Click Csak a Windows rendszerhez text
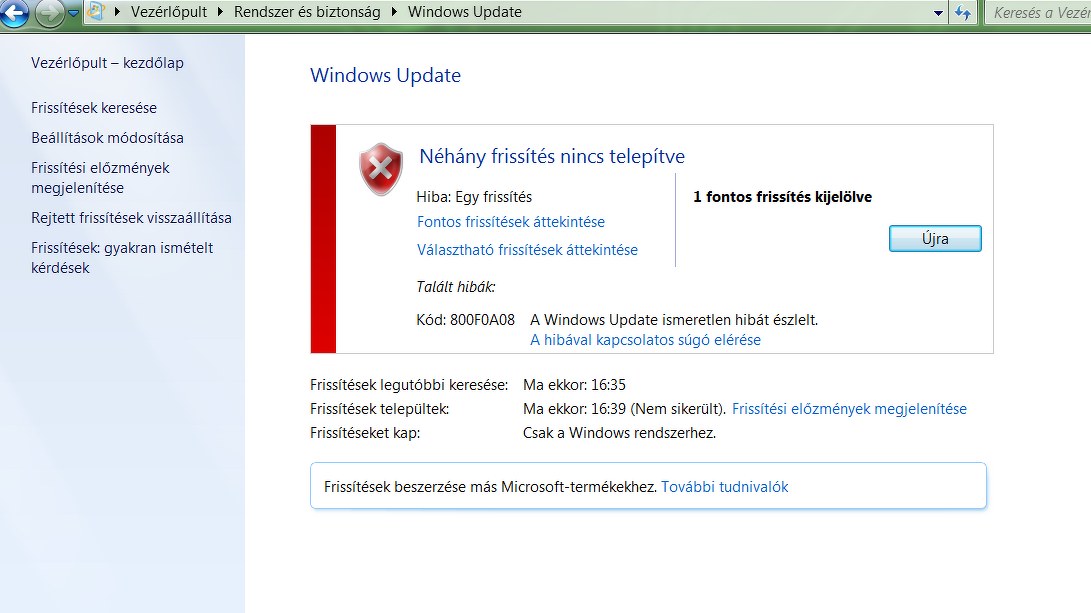 (x=619, y=433)
